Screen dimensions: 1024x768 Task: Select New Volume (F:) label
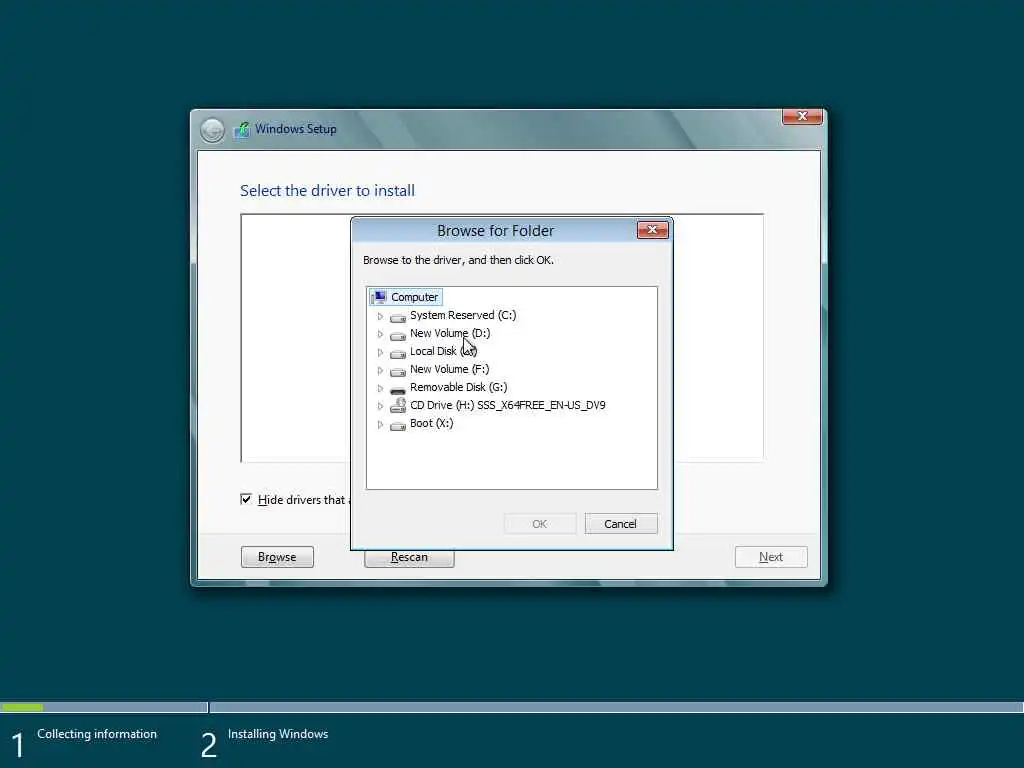[x=449, y=370]
